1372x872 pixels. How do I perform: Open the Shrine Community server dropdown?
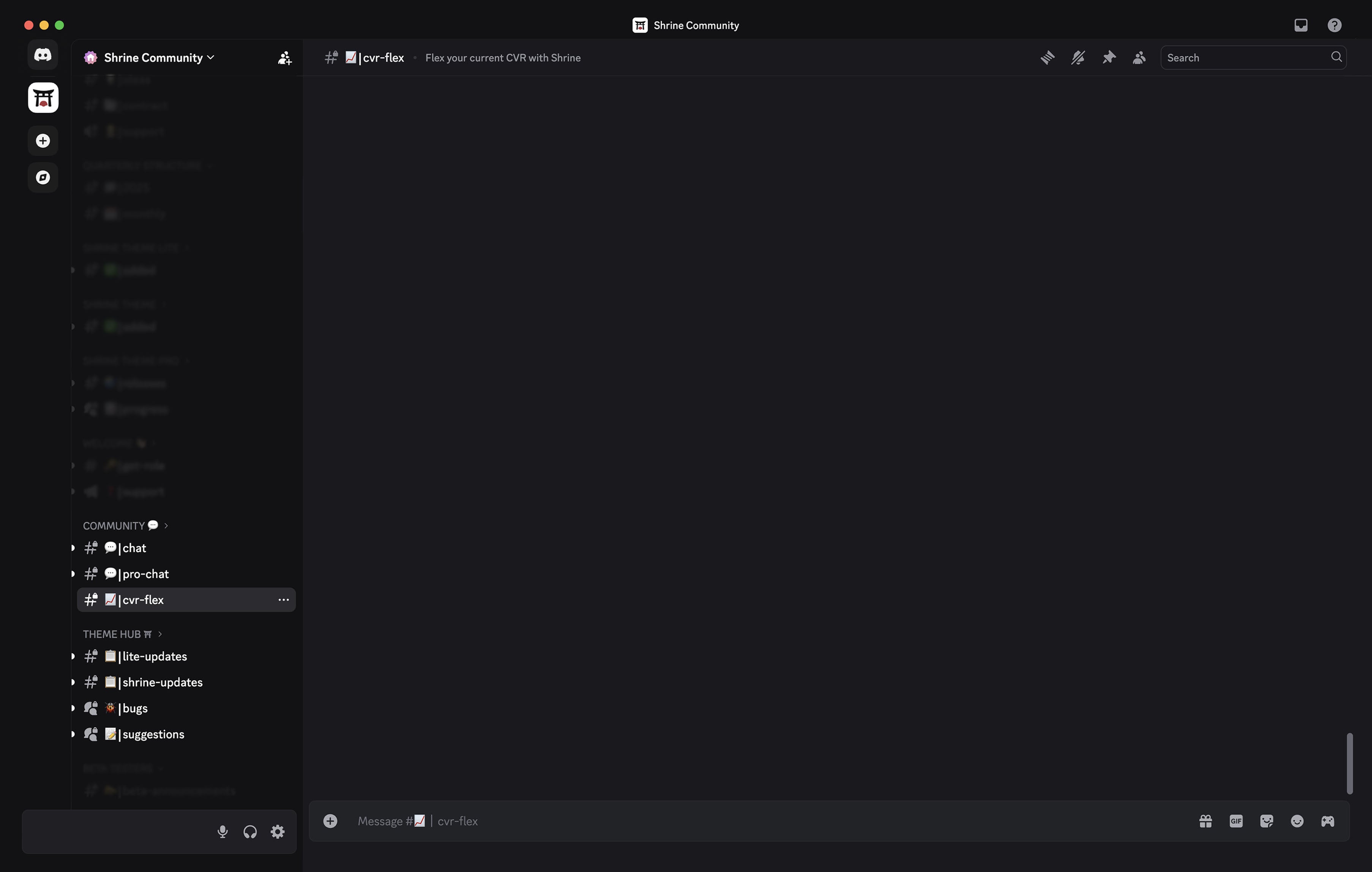(x=158, y=57)
